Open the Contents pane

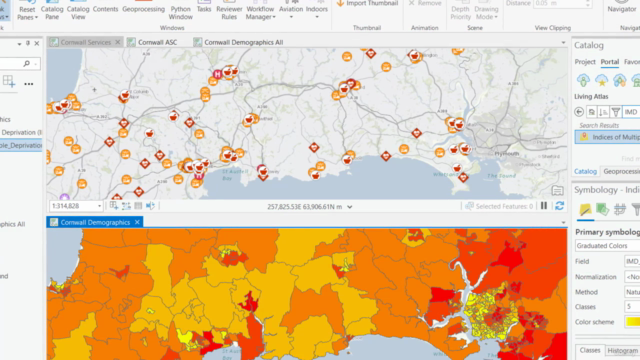pos(105,8)
